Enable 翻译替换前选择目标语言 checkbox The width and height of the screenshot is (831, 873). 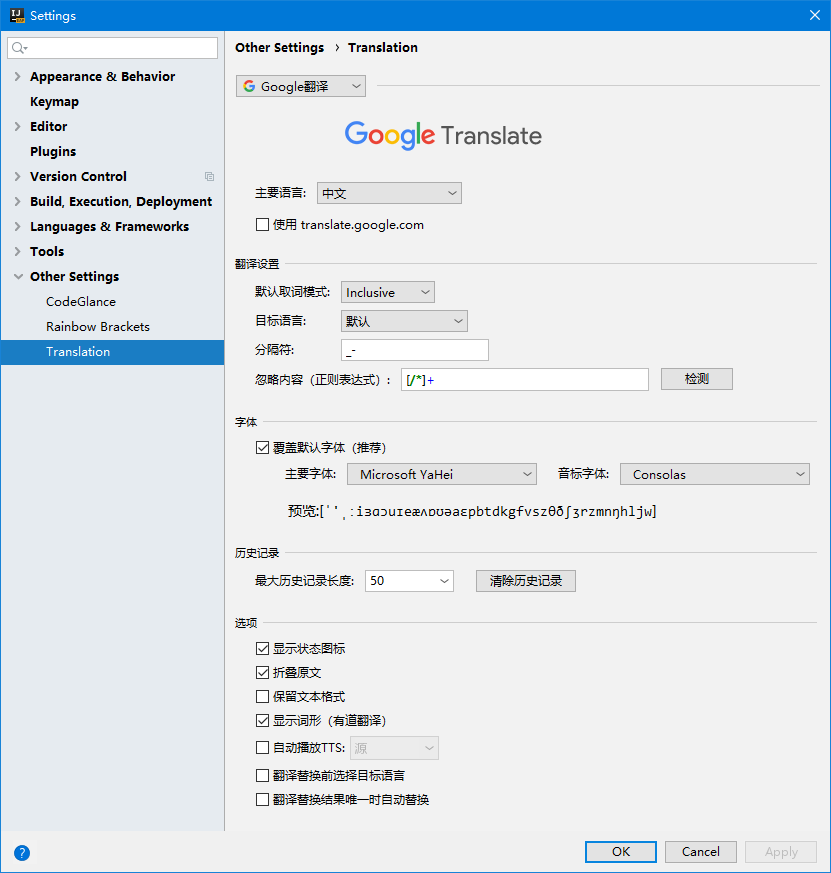coord(262,775)
